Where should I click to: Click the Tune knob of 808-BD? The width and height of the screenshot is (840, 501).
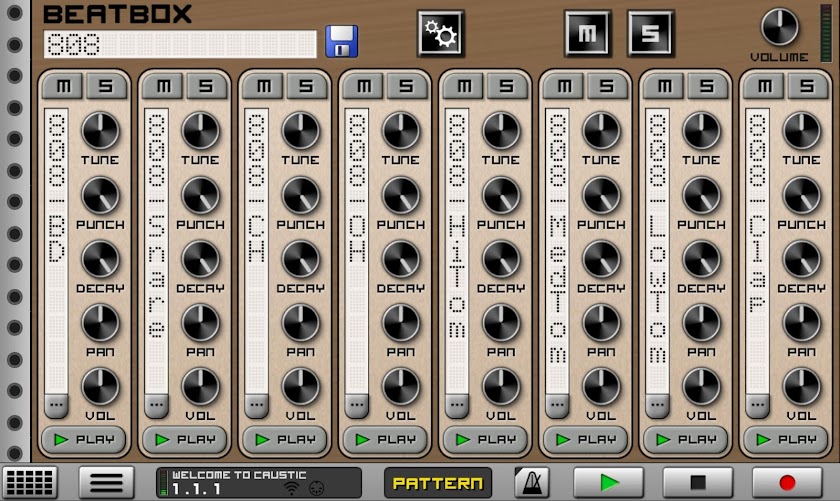(x=100, y=130)
